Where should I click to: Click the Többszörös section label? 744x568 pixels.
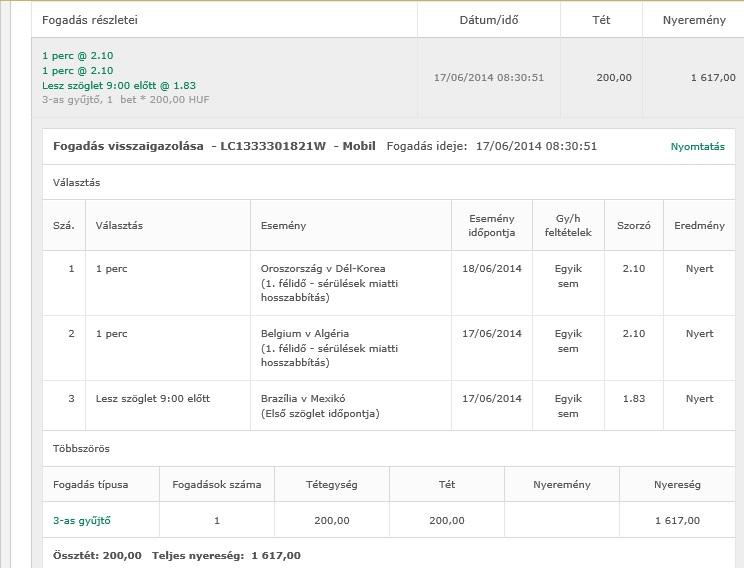click(x=81, y=449)
